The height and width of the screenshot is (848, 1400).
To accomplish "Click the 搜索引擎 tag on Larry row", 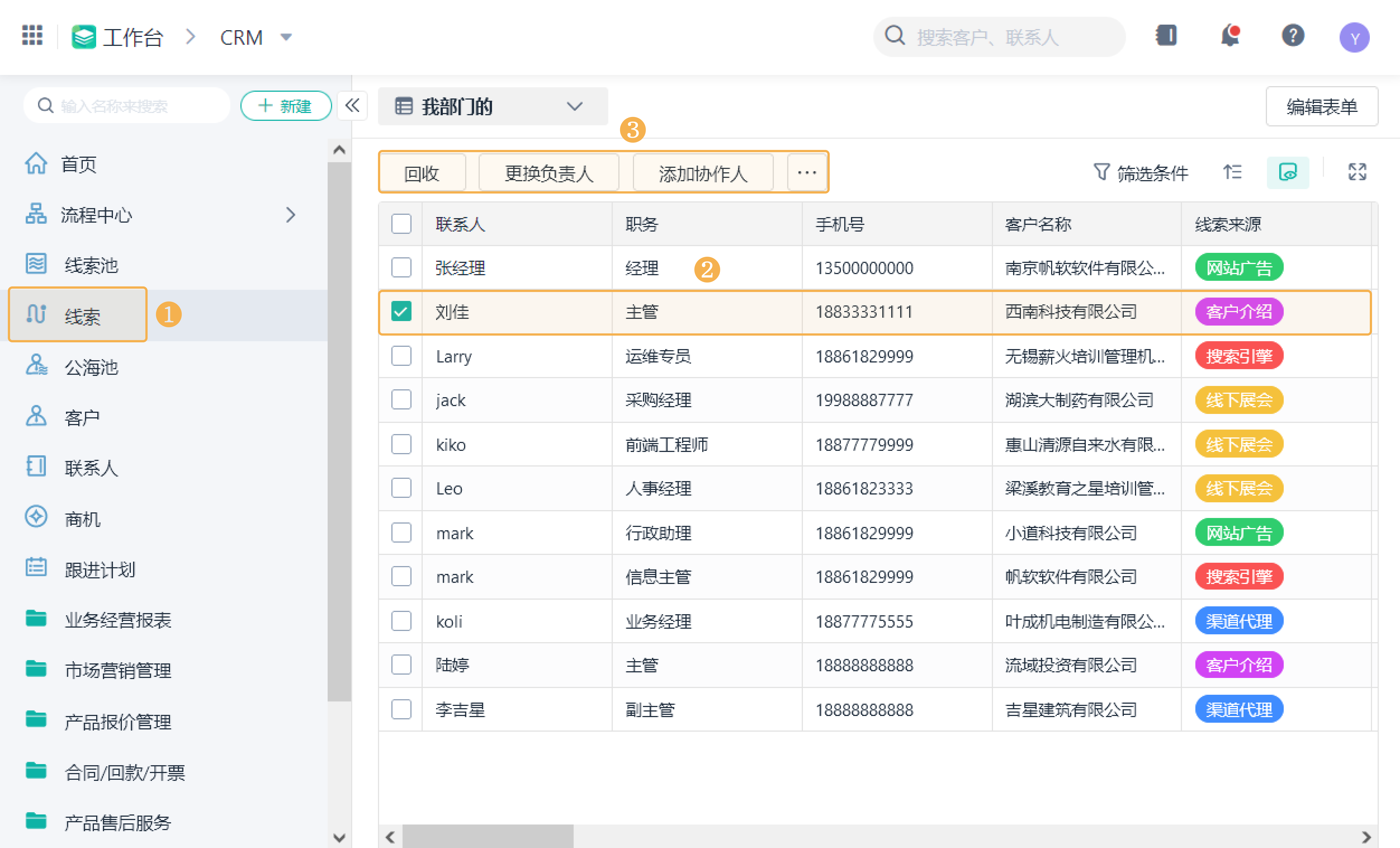I will pyautogui.click(x=1239, y=356).
